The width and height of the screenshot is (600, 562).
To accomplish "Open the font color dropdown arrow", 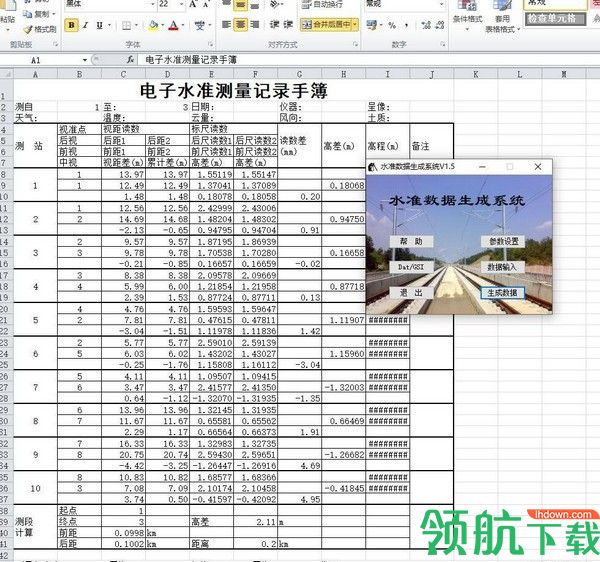I will [183, 25].
